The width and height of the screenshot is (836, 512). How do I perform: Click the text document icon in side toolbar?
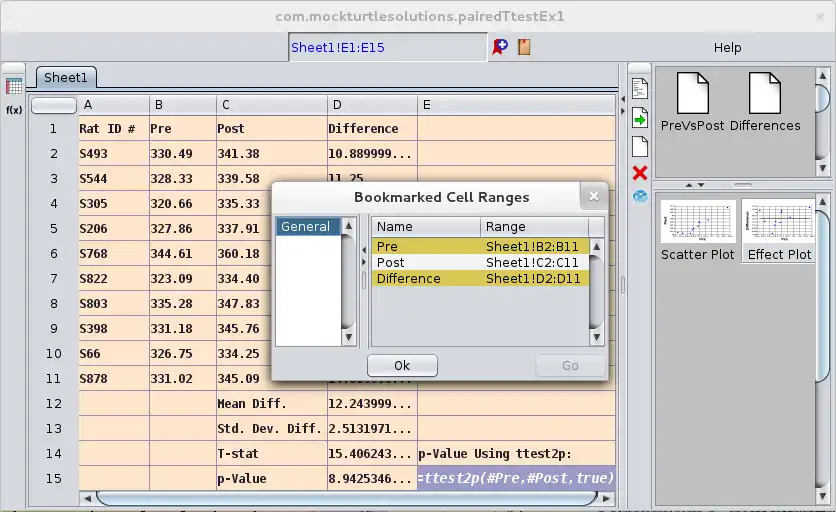(640, 89)
